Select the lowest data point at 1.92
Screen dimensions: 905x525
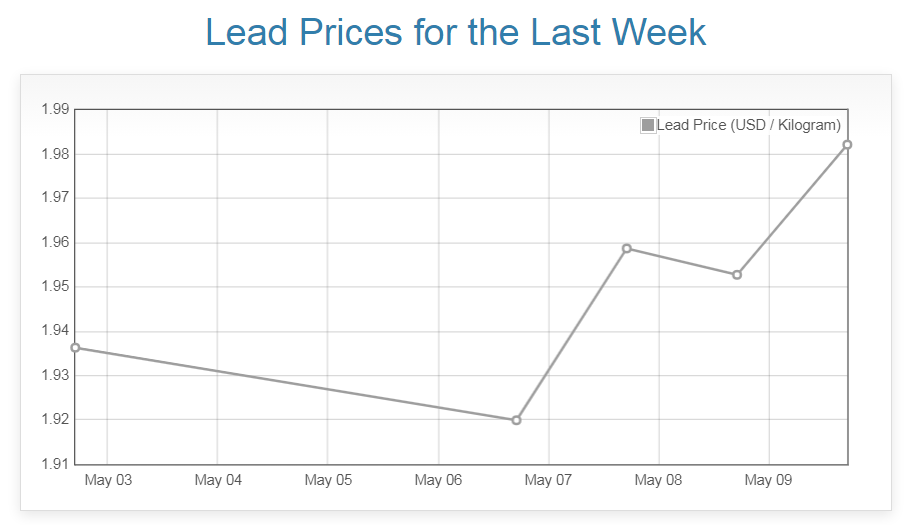coord(516,420)
